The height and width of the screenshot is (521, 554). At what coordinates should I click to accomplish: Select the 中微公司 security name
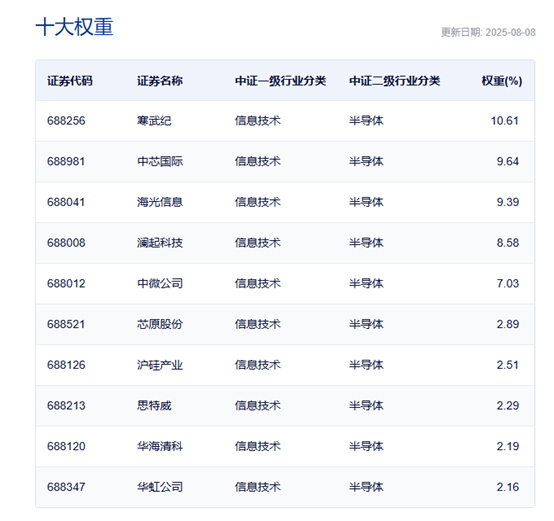point(160,283)
